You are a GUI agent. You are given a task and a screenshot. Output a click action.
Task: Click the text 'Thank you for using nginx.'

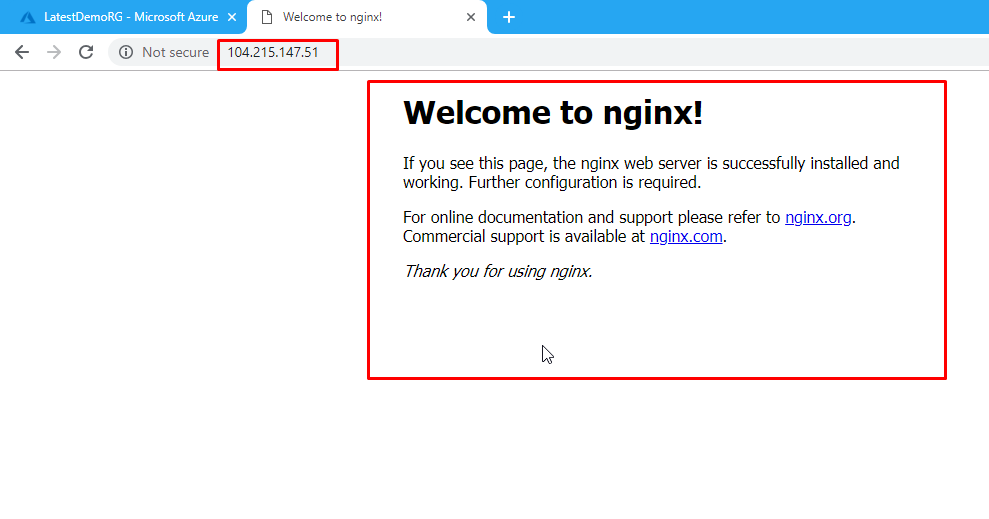pos(498,271)
